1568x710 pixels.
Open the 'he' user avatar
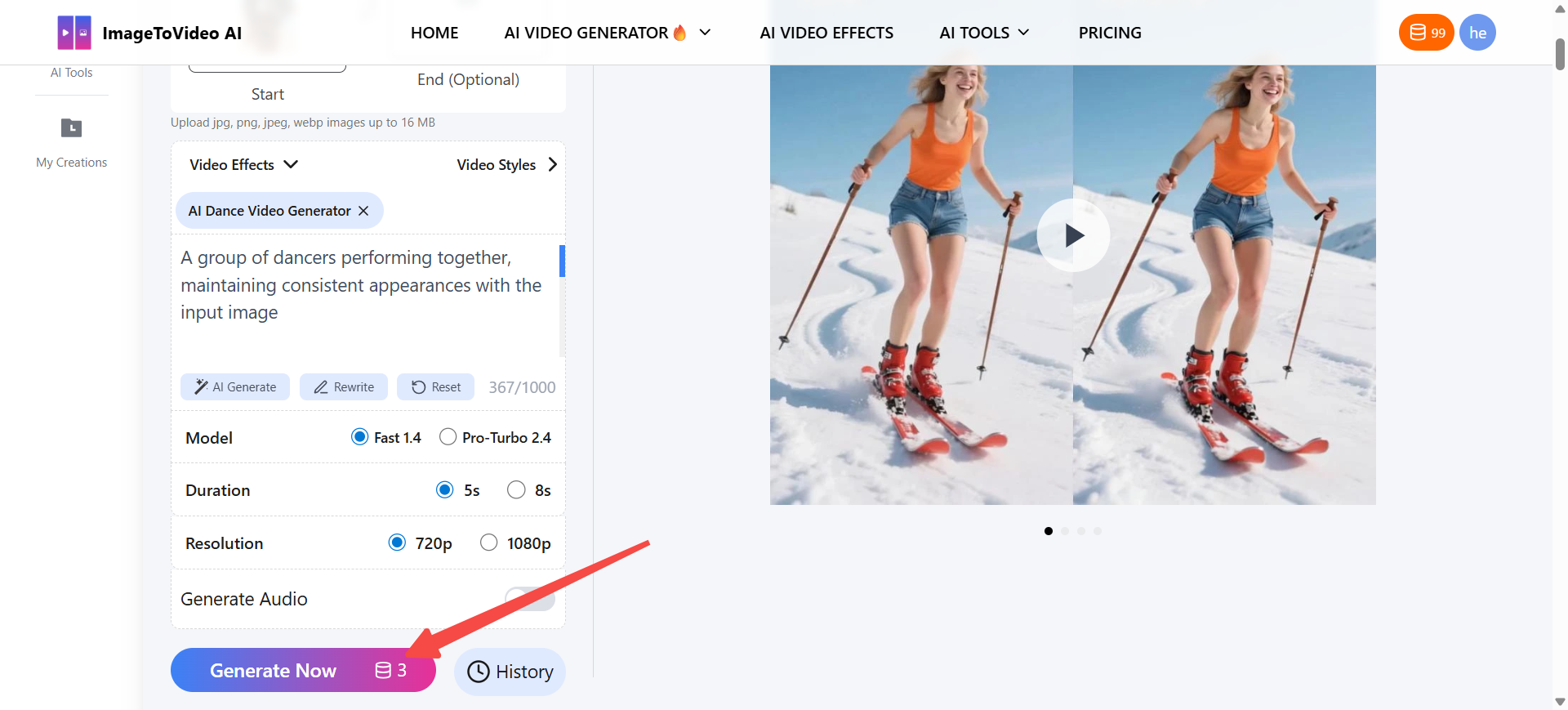point(1477,33)
